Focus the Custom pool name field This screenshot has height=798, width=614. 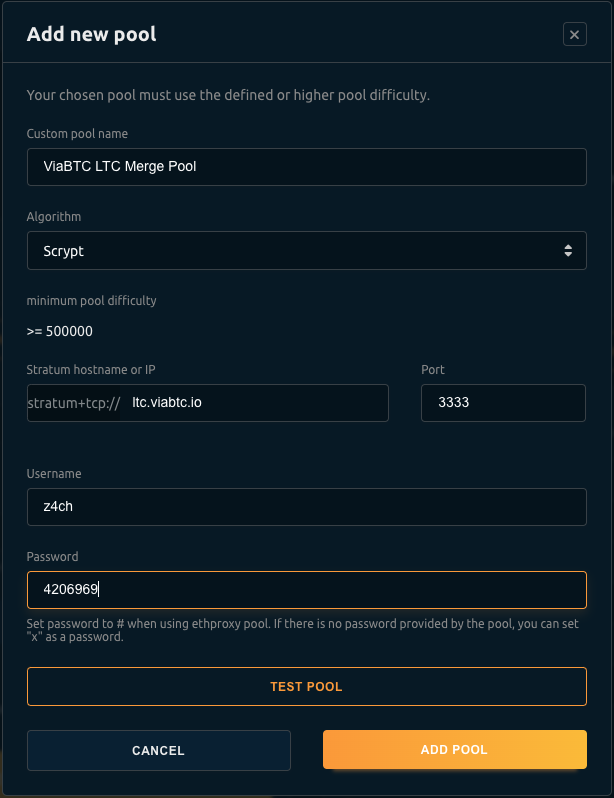click(306, 167)
